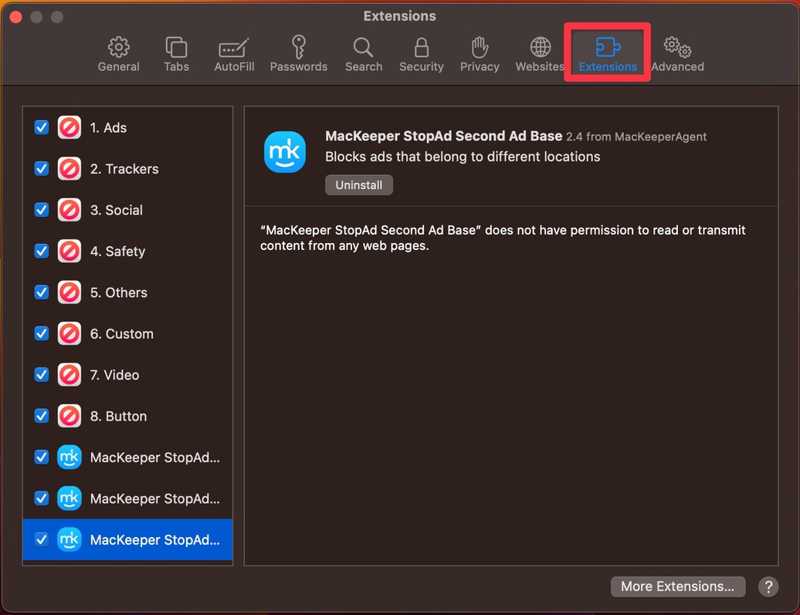Click the "MacKeeper StopAd Second Ad Base" heading
This screenshot has height=615, width=800.
pyautogui.click(x=443, y=136)
